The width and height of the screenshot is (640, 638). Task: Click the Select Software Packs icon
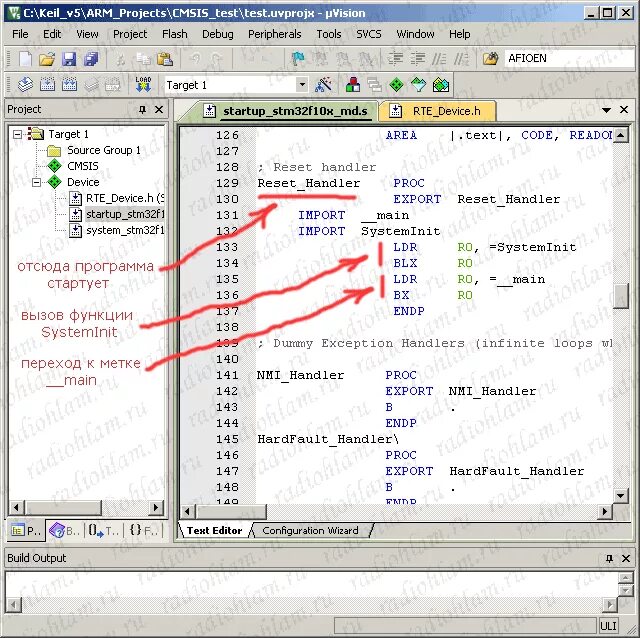click(418, 85)
